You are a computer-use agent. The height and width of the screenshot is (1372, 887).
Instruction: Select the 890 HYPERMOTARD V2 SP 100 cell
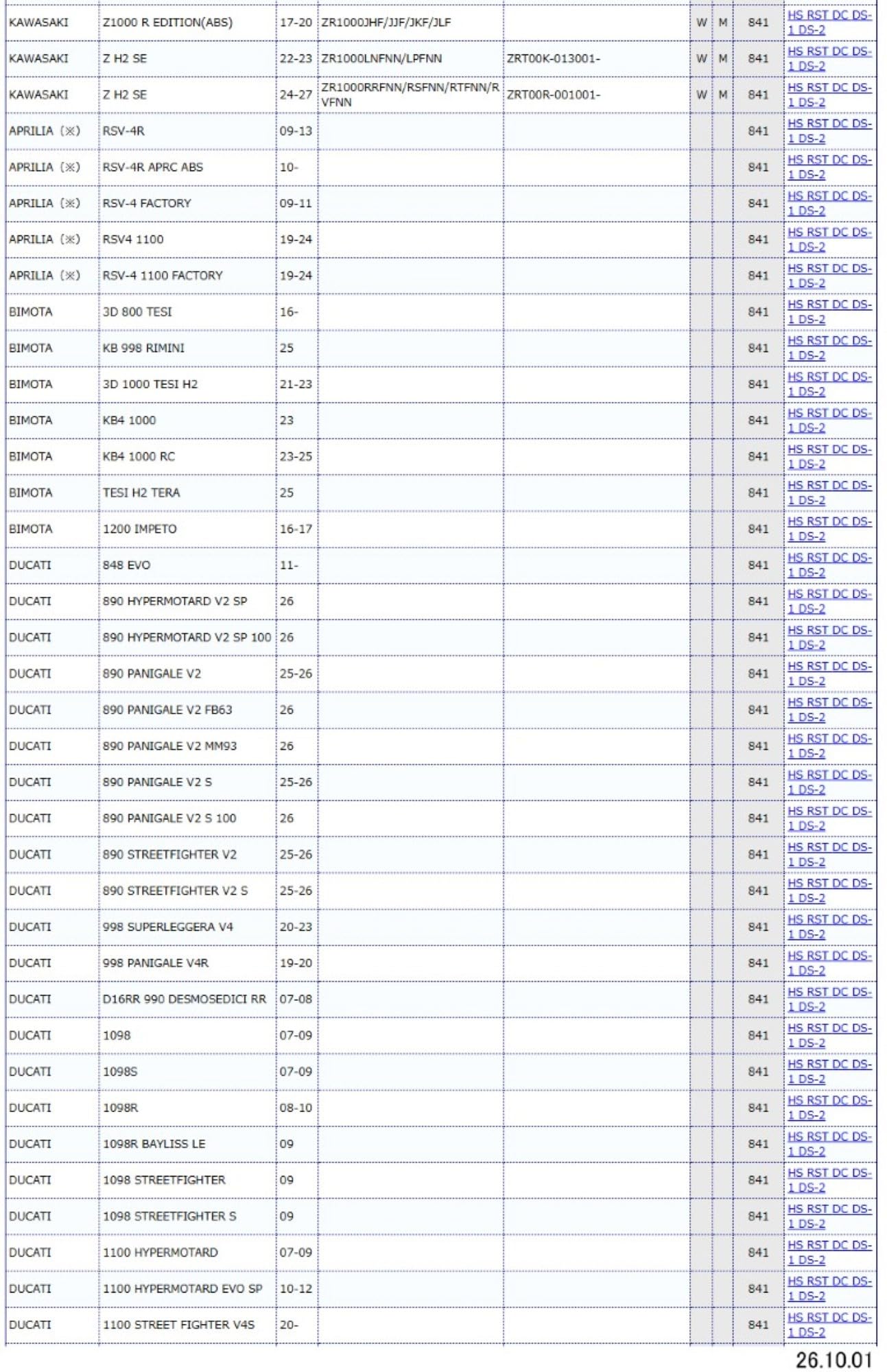coord(187,637)
